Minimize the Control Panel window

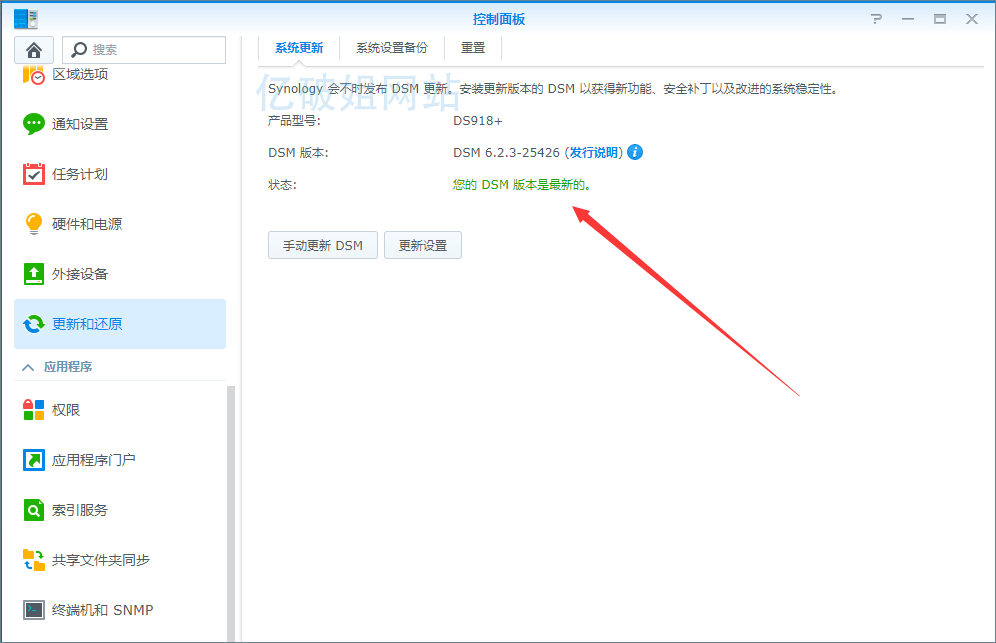click(x=908, y=19)
